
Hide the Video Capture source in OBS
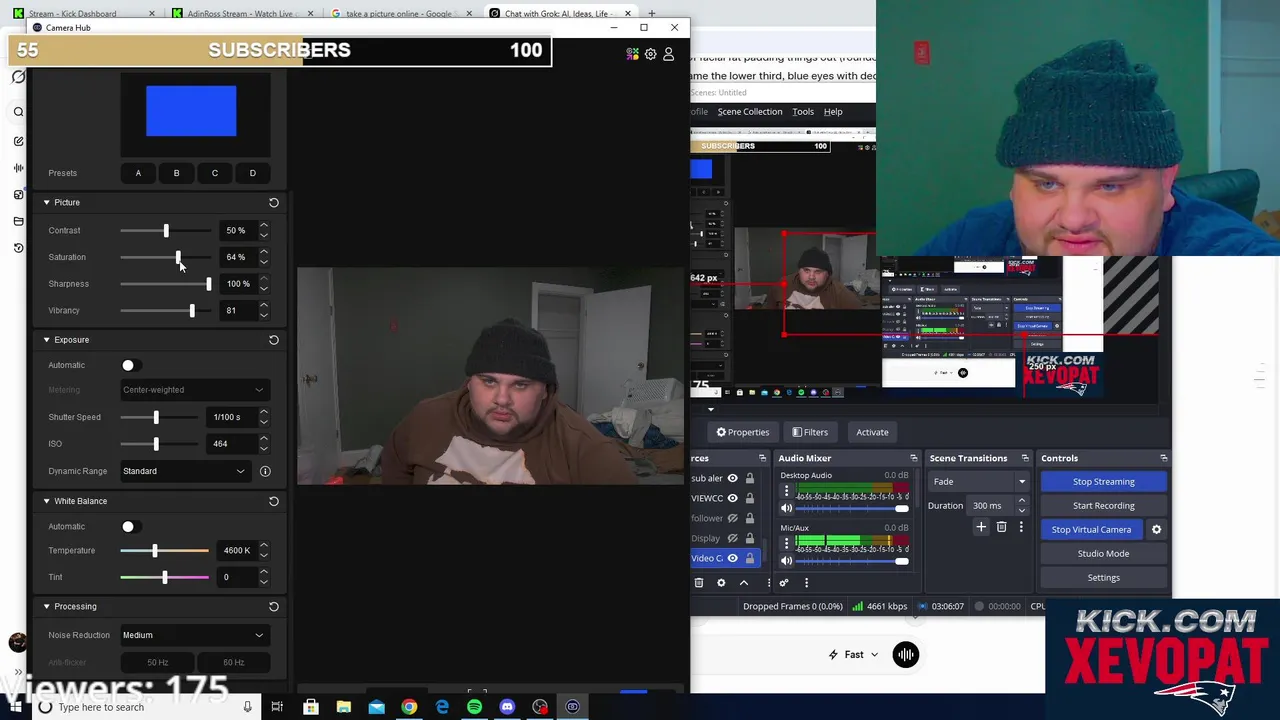tap(732, 558)
